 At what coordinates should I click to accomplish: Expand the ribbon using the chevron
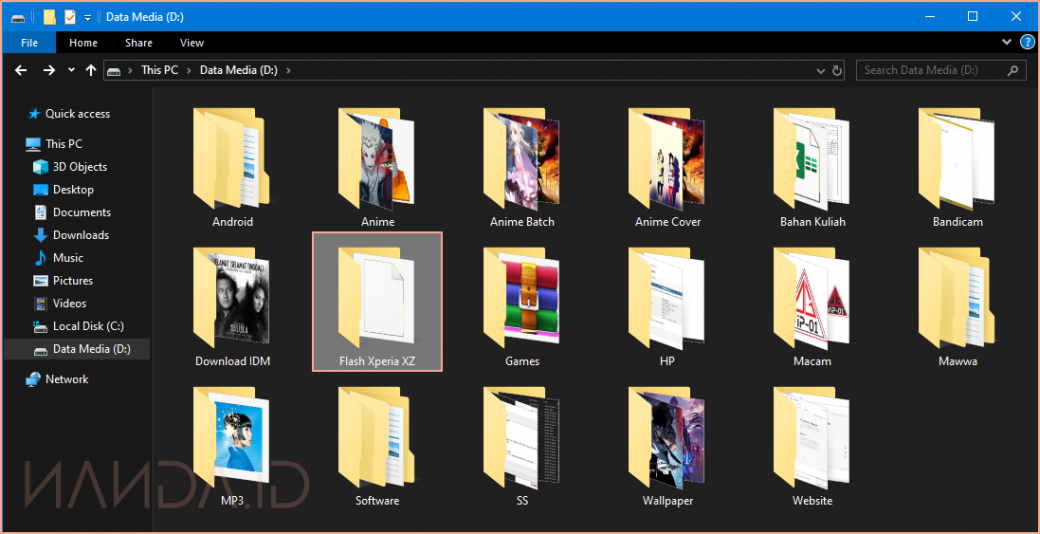[x=1007, y=43]
